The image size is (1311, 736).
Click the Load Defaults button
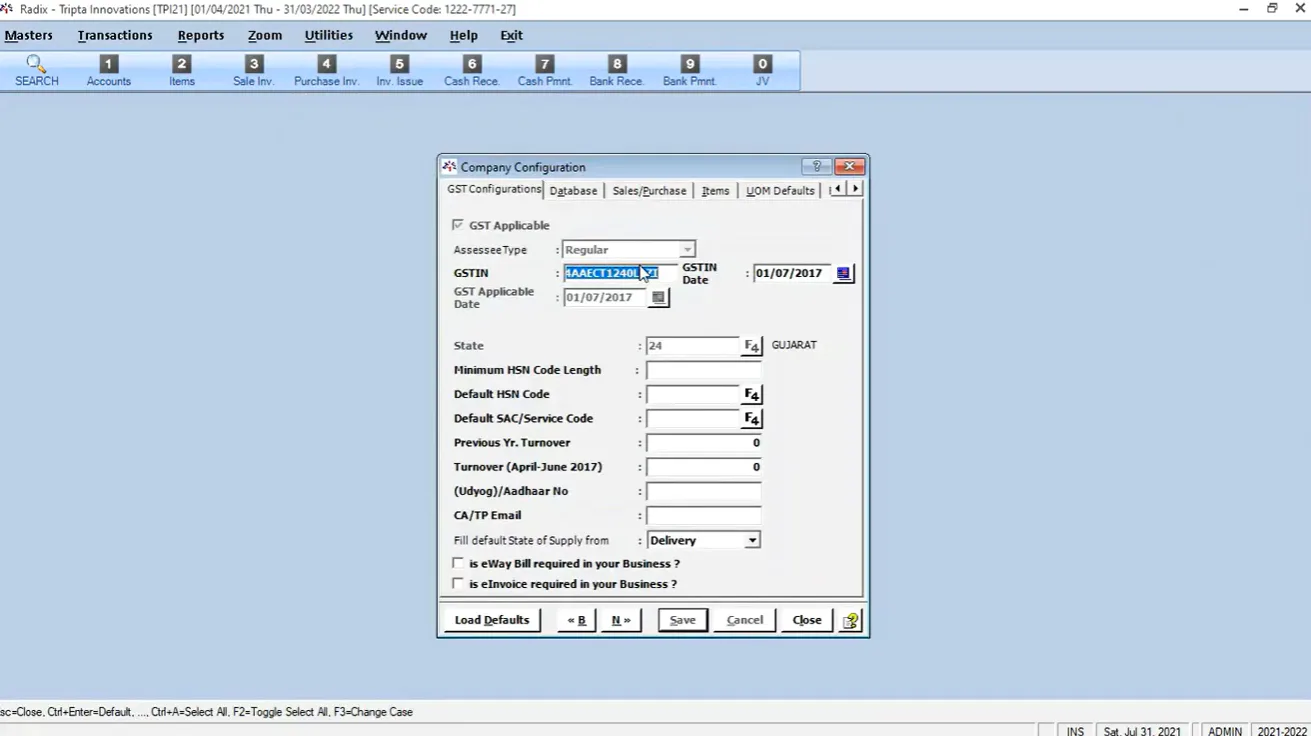tap(492, 620)
